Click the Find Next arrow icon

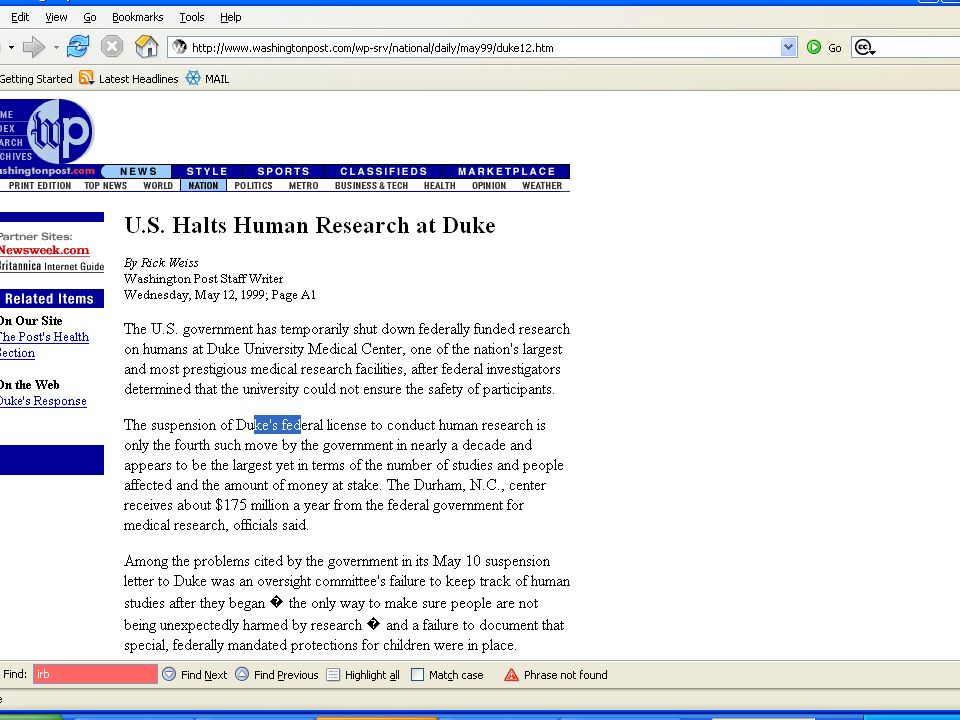(x=169, y=674)
